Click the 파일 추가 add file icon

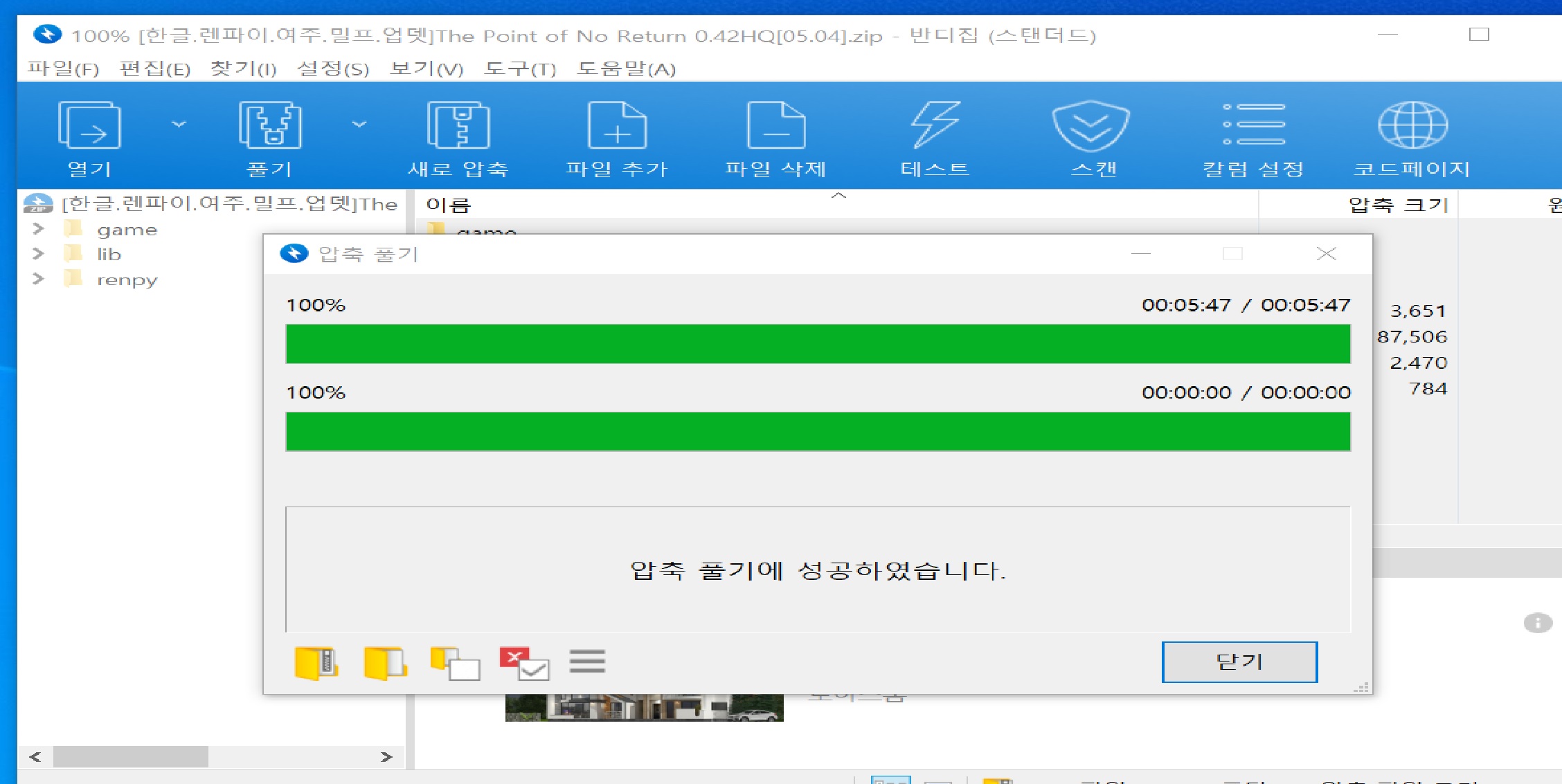[x=616, y=126]
